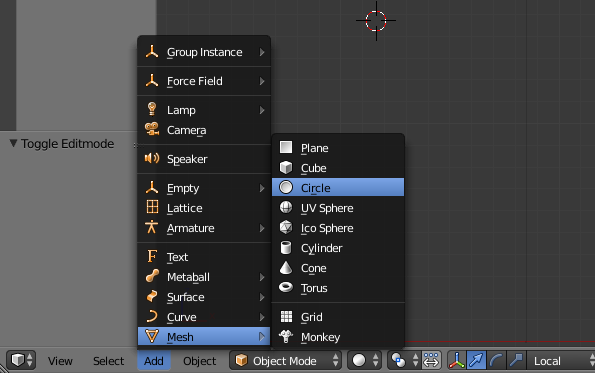This screenshot has height=373, width=595.
Task: Click the Plane square icon
Action: tap(286, 147)
